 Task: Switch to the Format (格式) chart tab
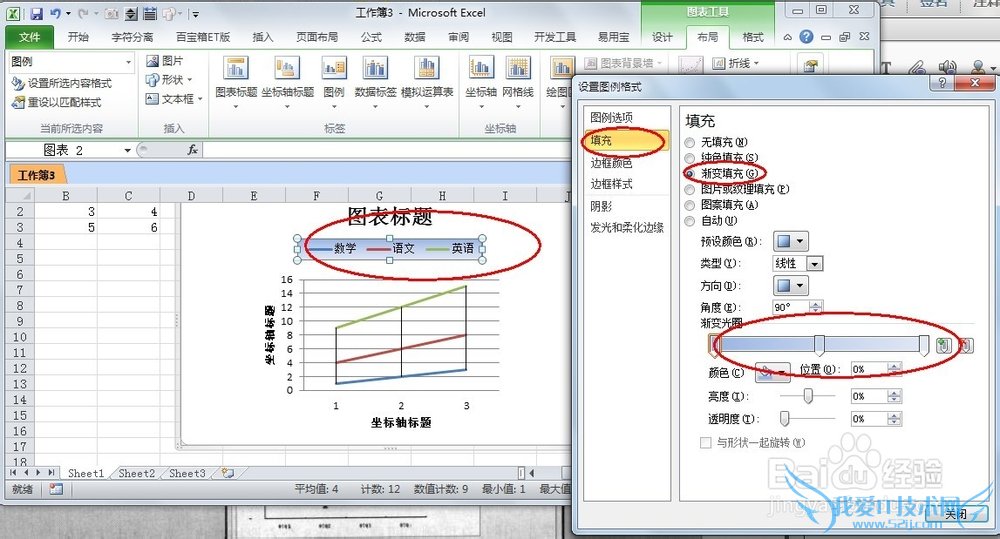753,37
